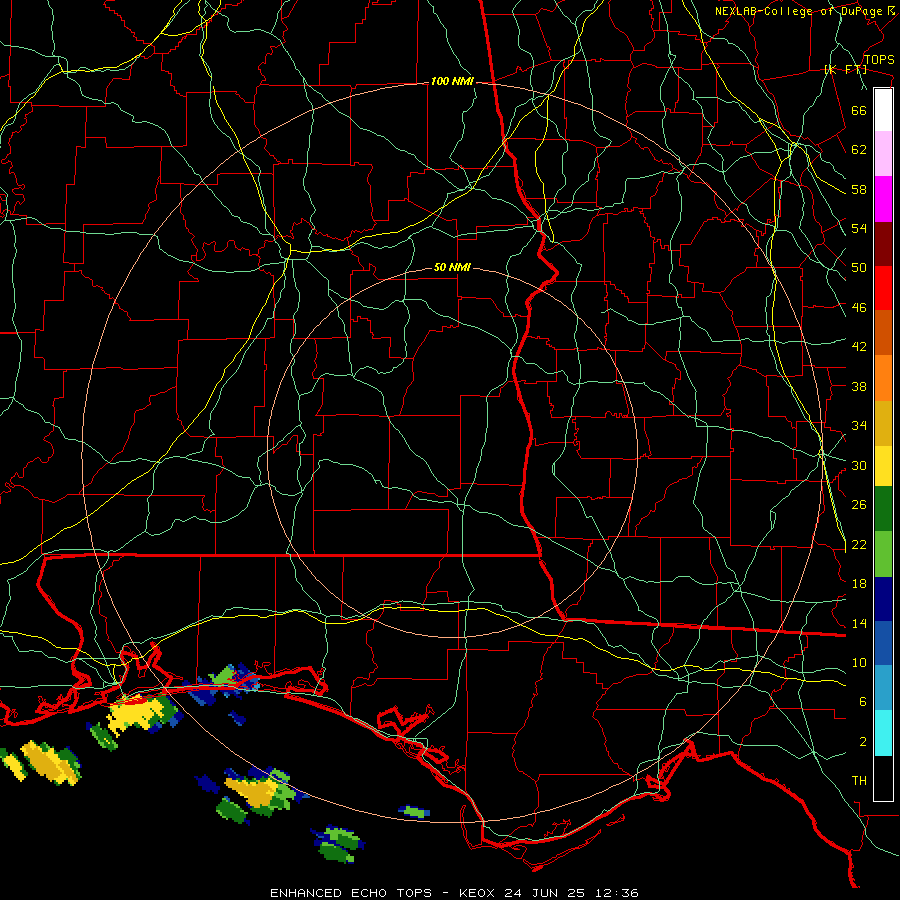Click the navy blue legend swatch
The image size is (900, 900).
[883, 599]
